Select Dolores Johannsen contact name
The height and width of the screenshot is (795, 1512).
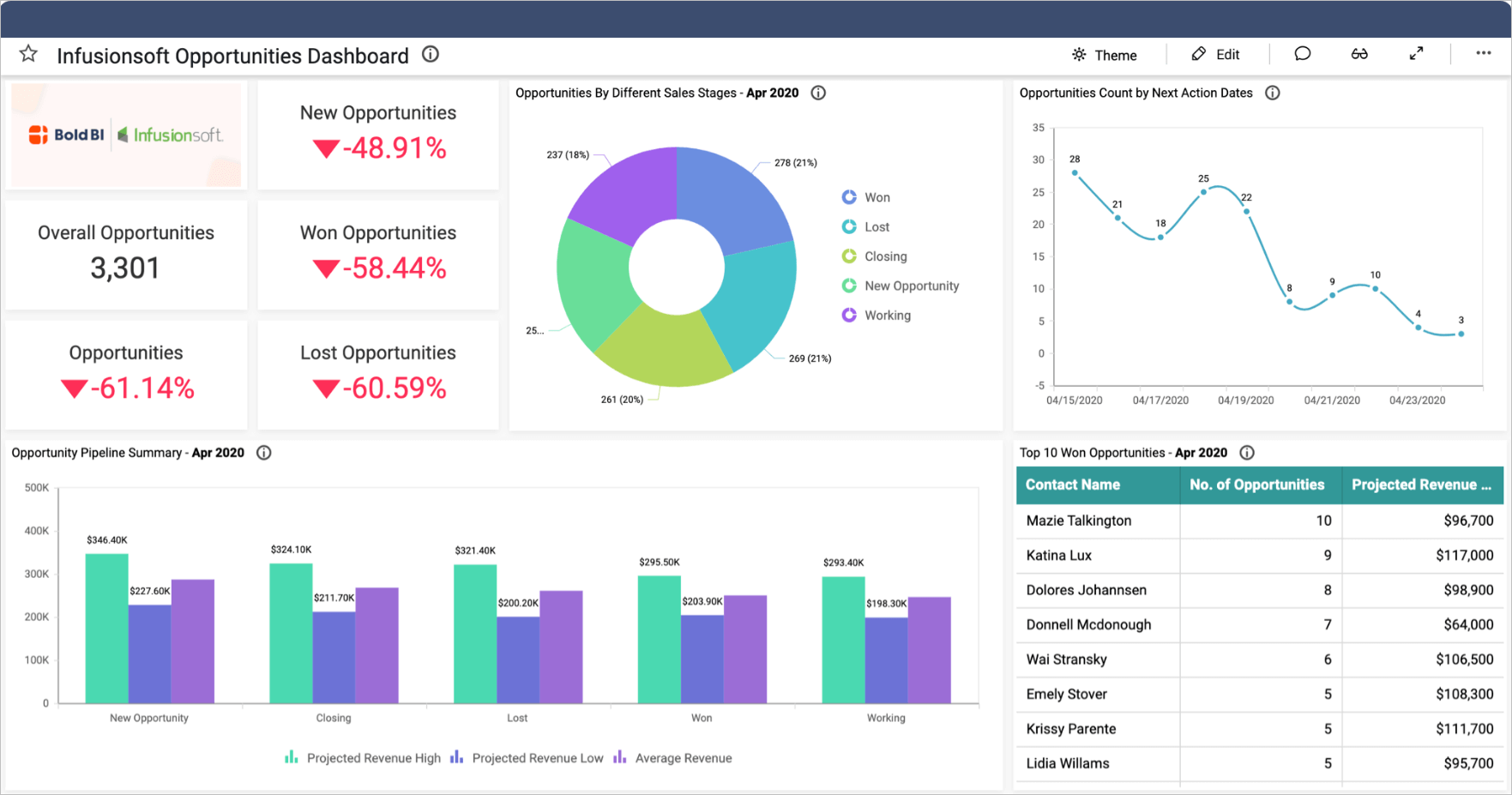point(1087,590)
